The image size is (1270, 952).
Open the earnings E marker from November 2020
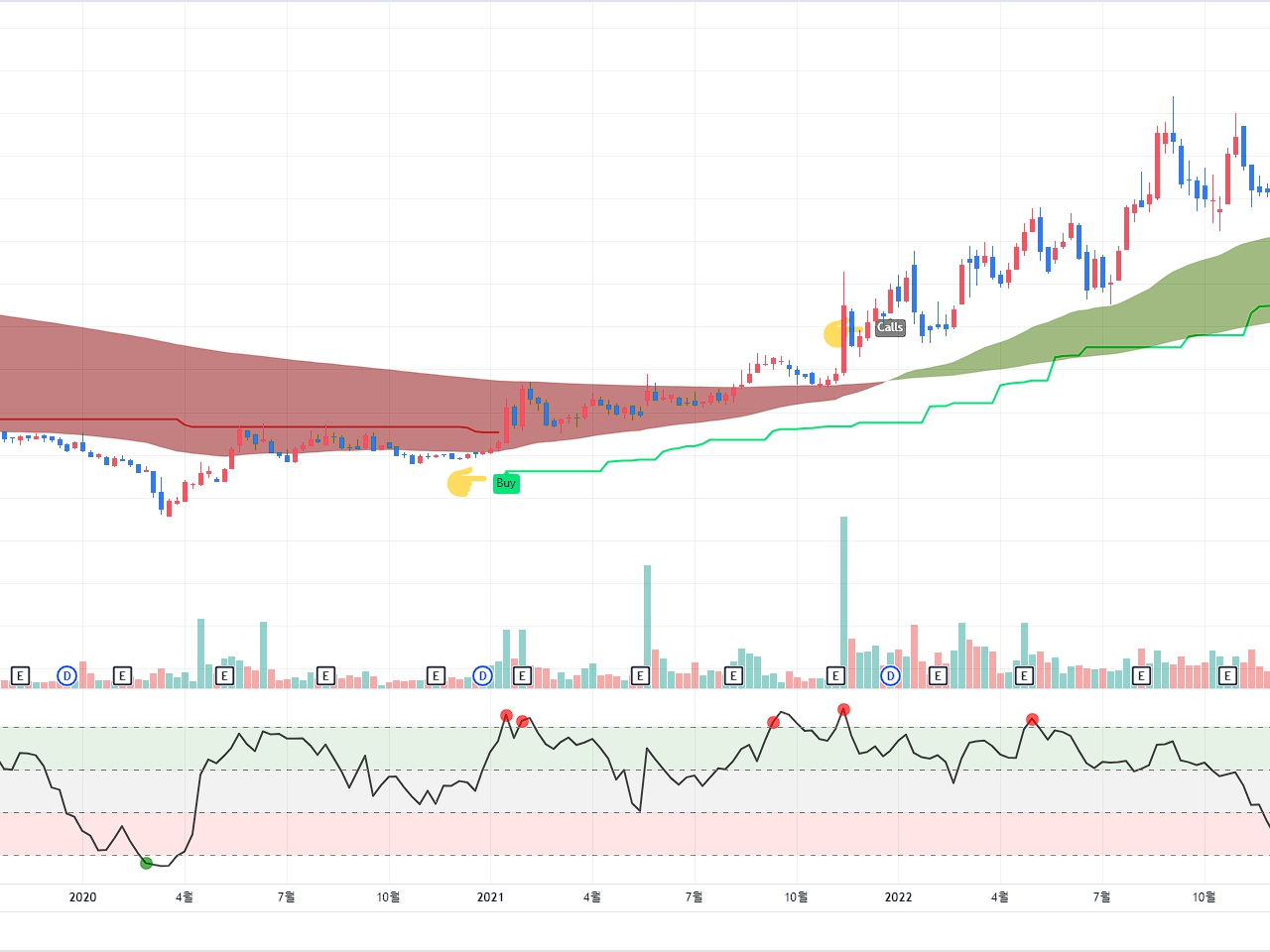[x=436, y=676]
